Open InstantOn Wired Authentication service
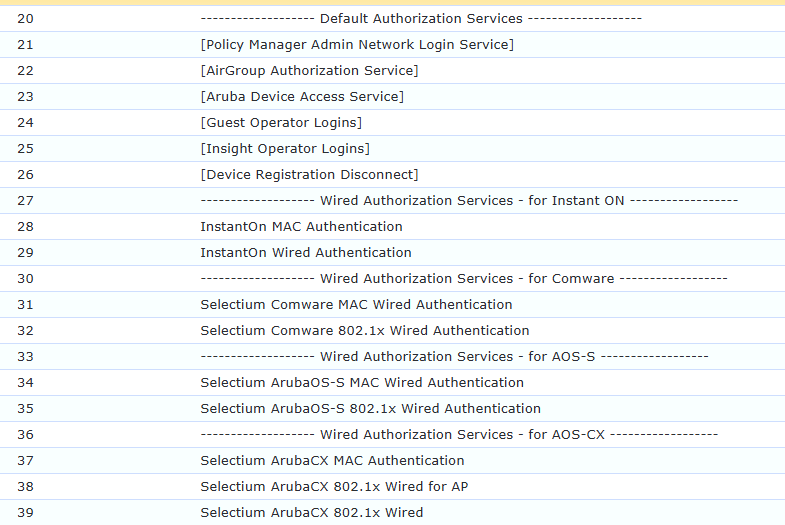 tap(306, 253)
